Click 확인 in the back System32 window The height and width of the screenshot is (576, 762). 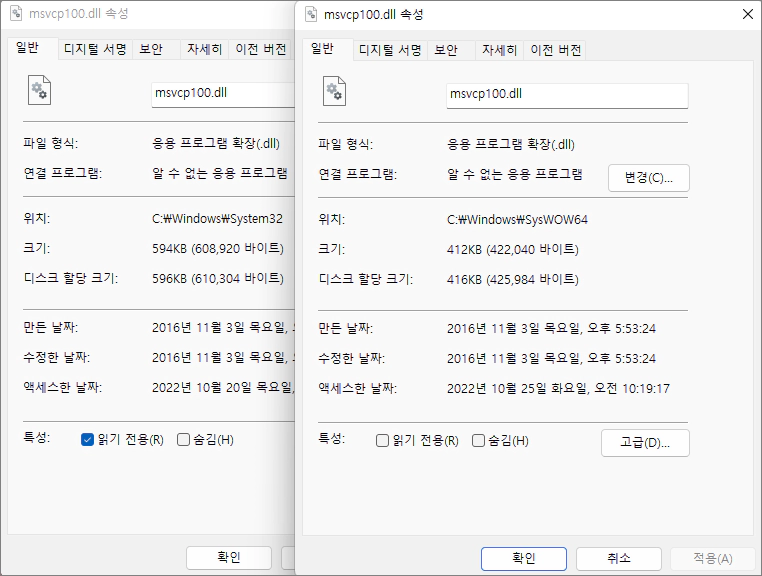coord(229,558)
